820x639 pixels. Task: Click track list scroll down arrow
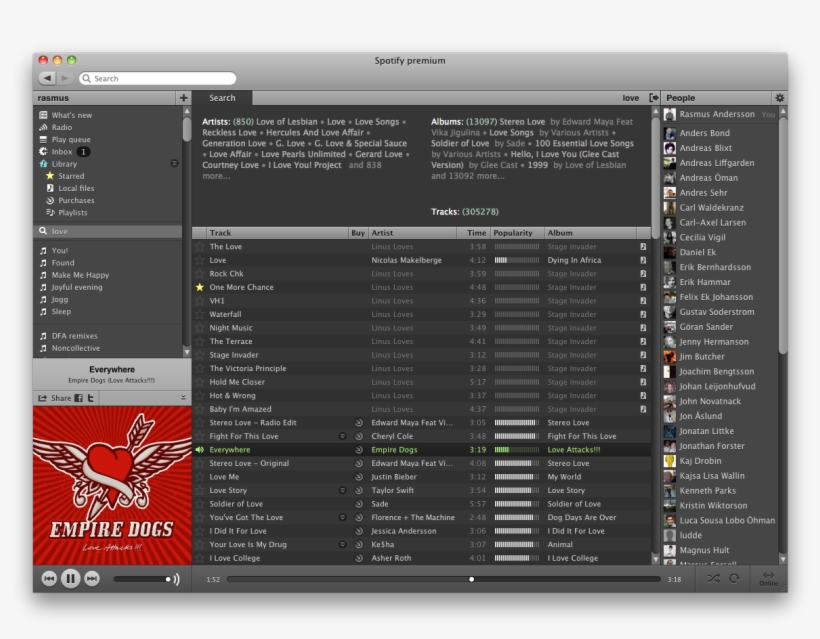coord(655,559)
